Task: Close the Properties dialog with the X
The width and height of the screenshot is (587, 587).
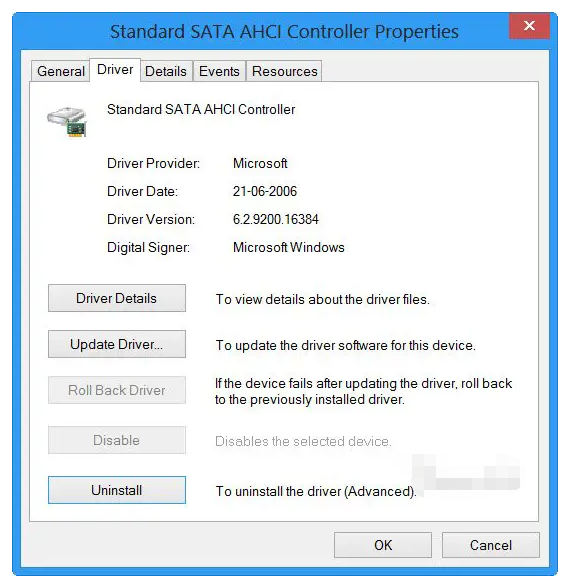Action: point(529,26)
